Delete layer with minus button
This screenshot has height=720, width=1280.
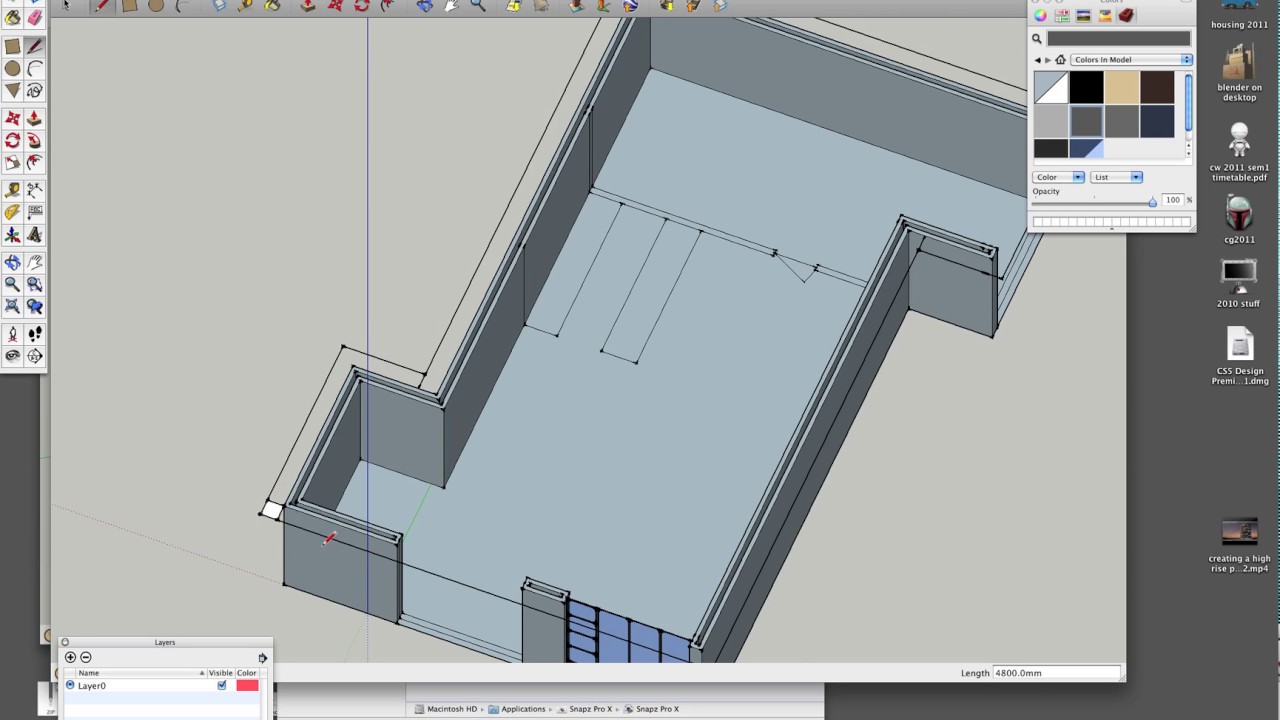85,657
